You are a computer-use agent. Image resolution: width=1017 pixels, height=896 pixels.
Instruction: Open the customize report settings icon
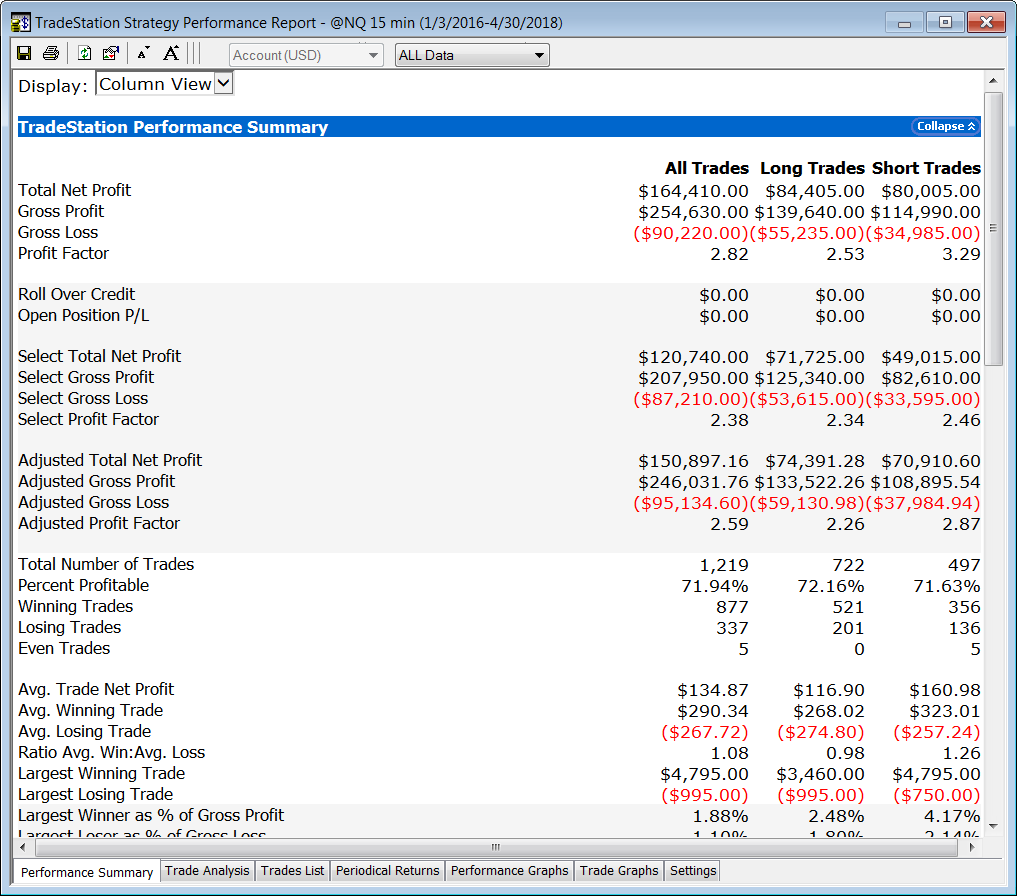(111, 53)
